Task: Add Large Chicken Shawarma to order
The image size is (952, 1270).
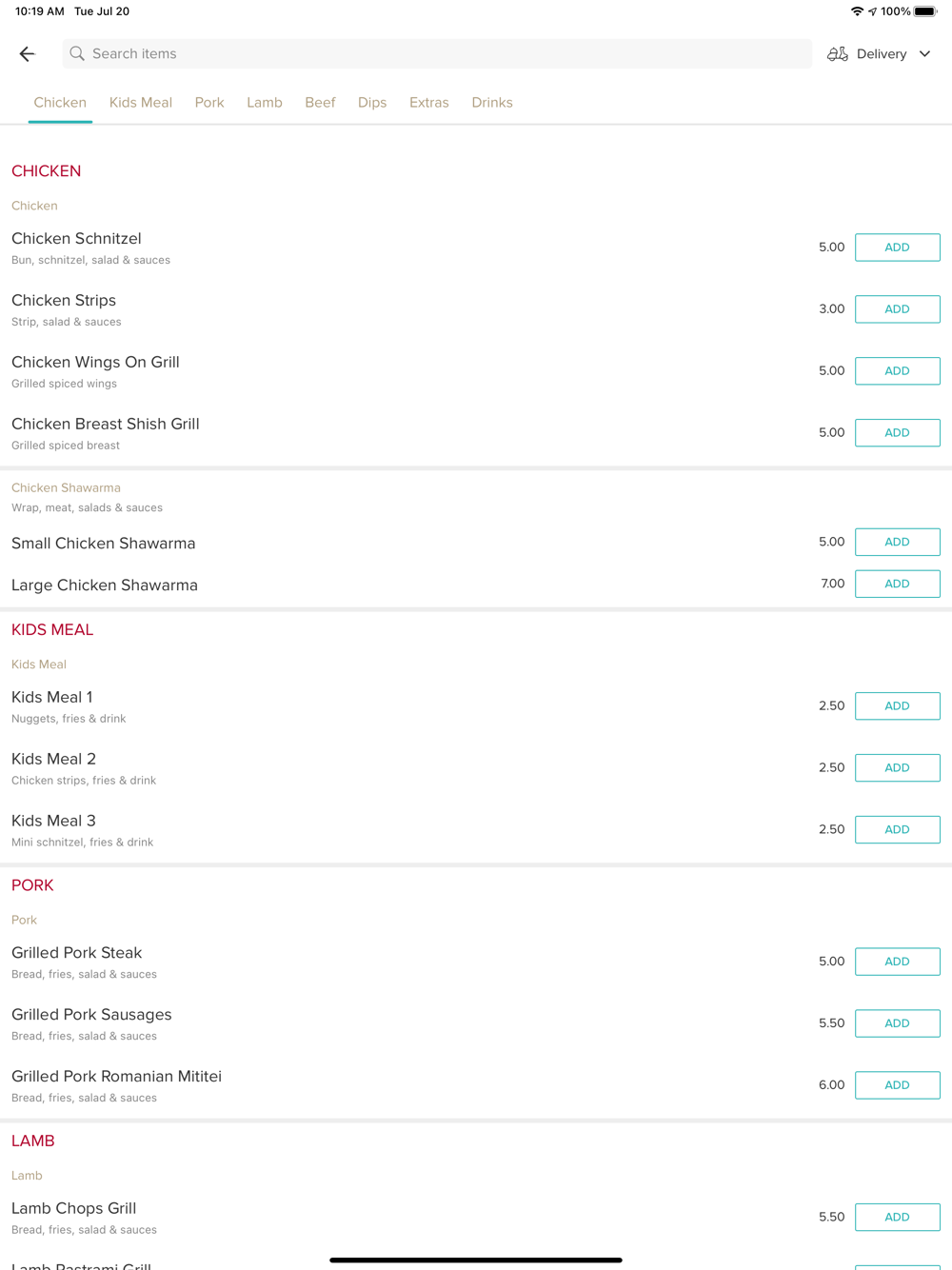Action: (x=897, y=584)
